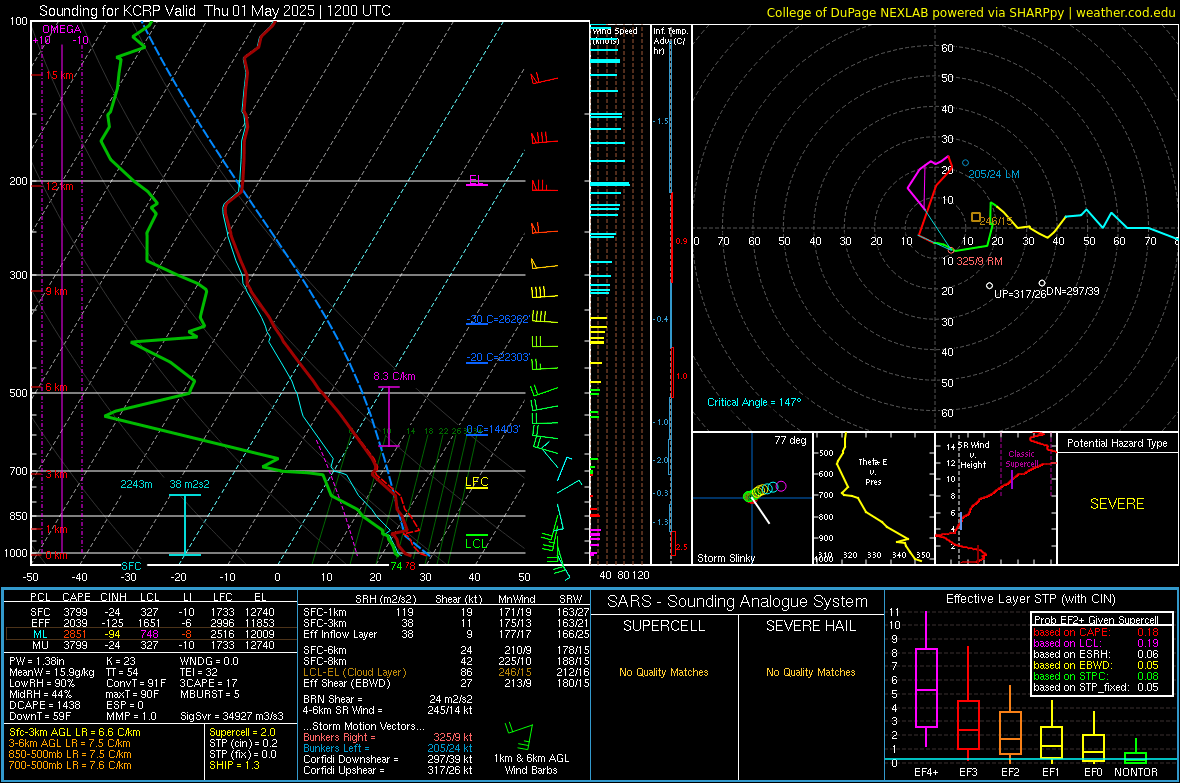
Task: Click the '325/9 RM' hodograph label
Action: (x=979, y=261)
